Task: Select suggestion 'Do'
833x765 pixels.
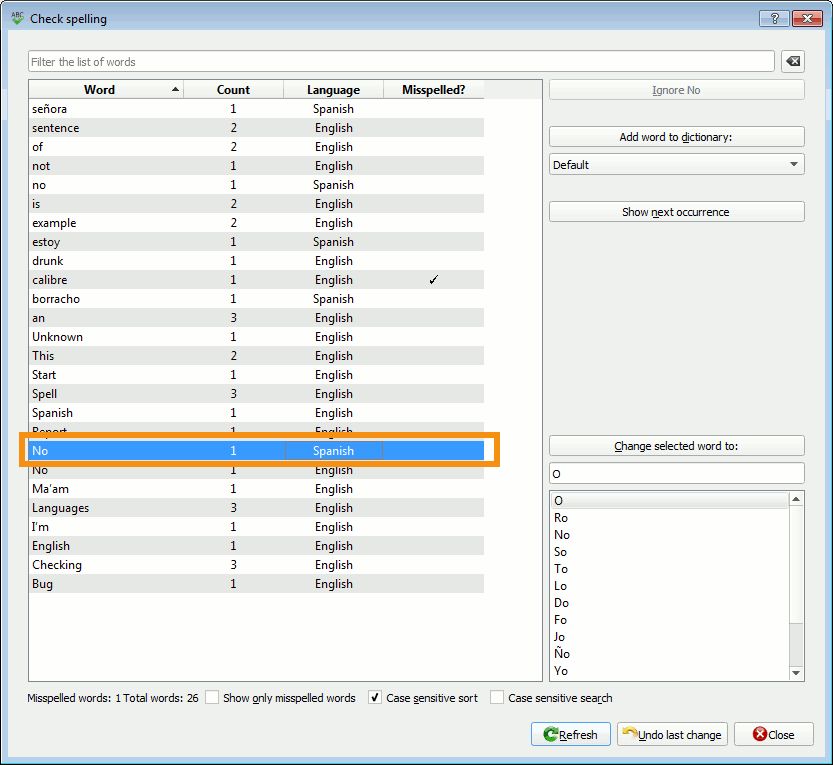Action: (x=669, y=602)
